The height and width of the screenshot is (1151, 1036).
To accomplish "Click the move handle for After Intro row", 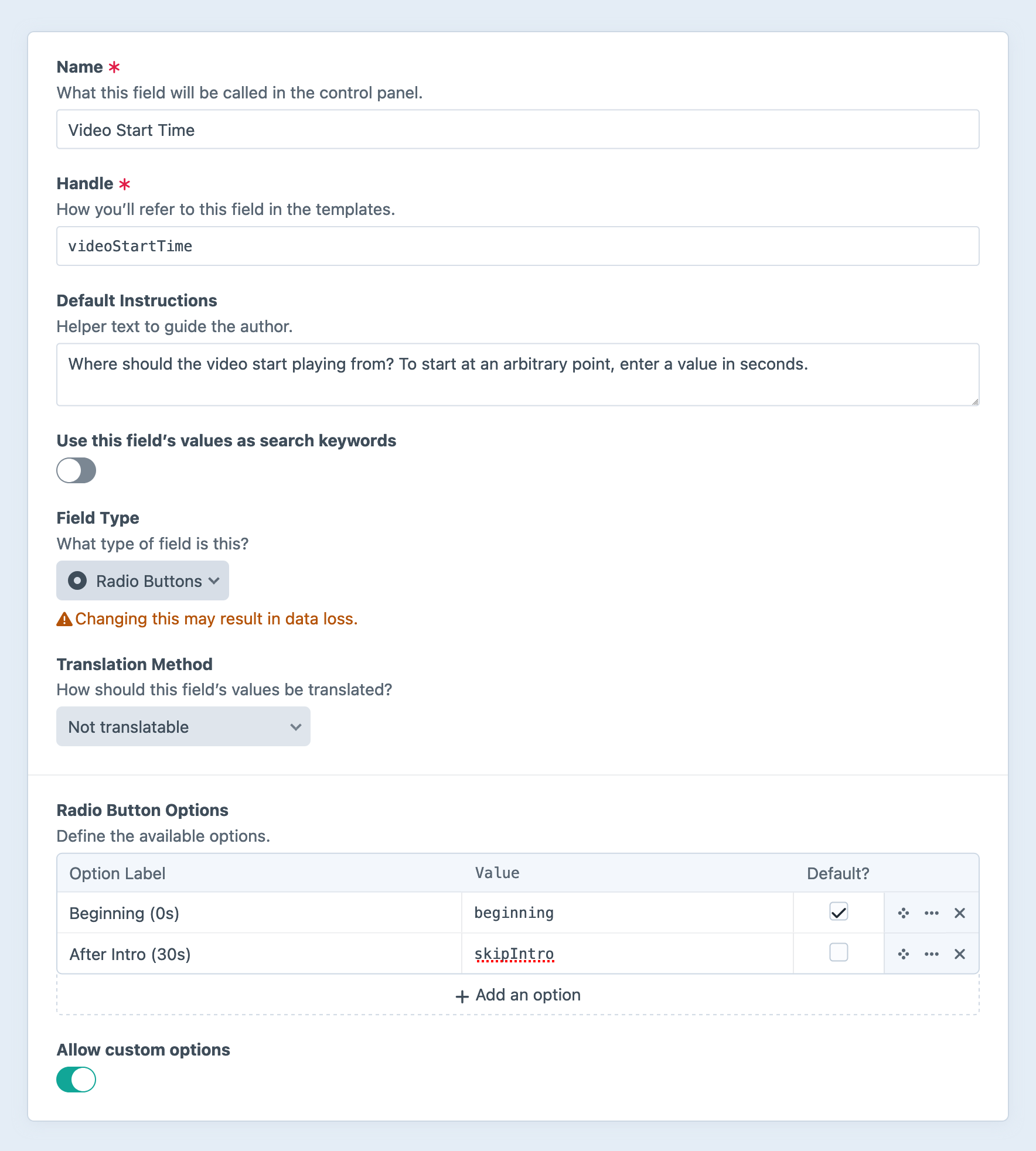I will [x=903, y=954].
